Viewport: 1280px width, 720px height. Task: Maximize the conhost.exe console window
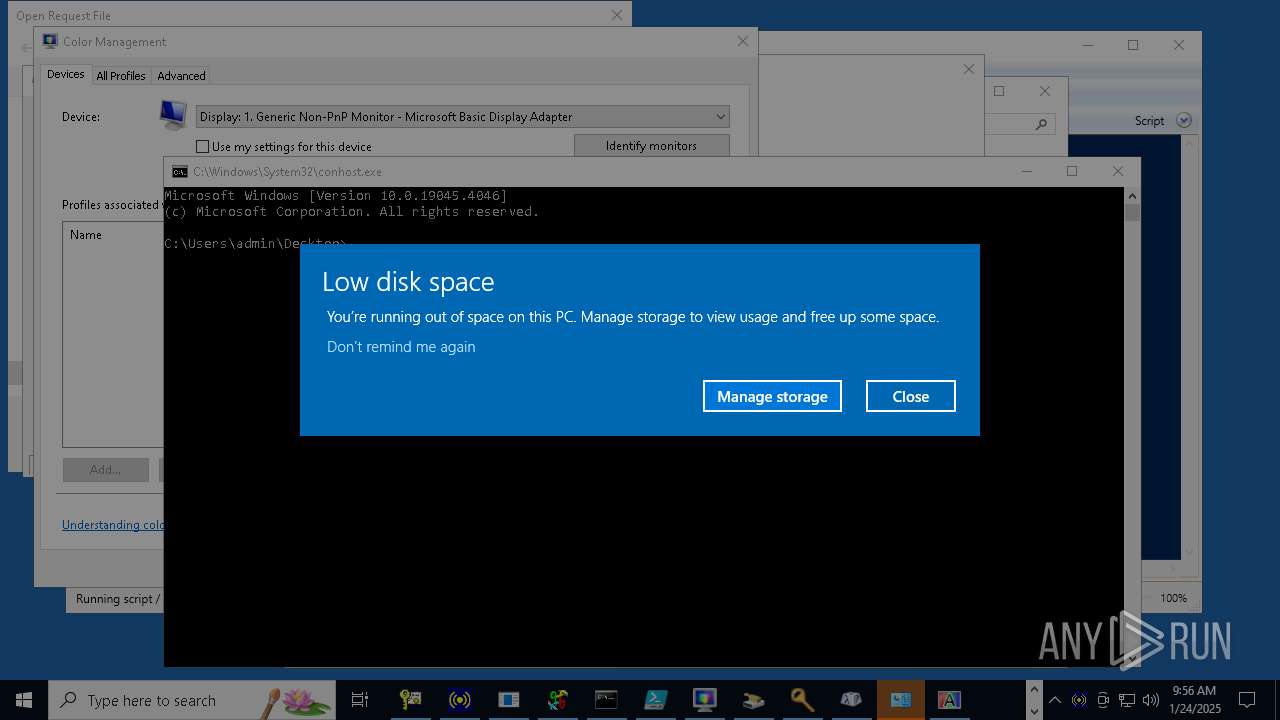[x=1072, y=171]
